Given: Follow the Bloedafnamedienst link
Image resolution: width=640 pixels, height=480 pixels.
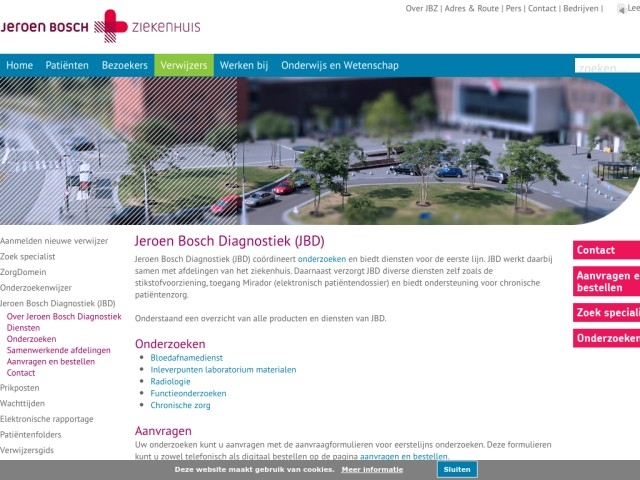Looking at the screenshot, I should point(187,358).
